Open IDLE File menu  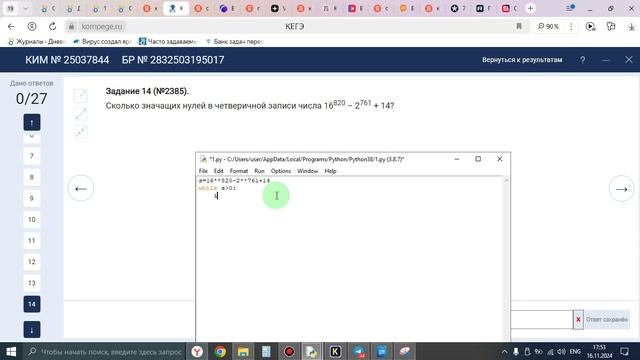click(x=203, y=171)
